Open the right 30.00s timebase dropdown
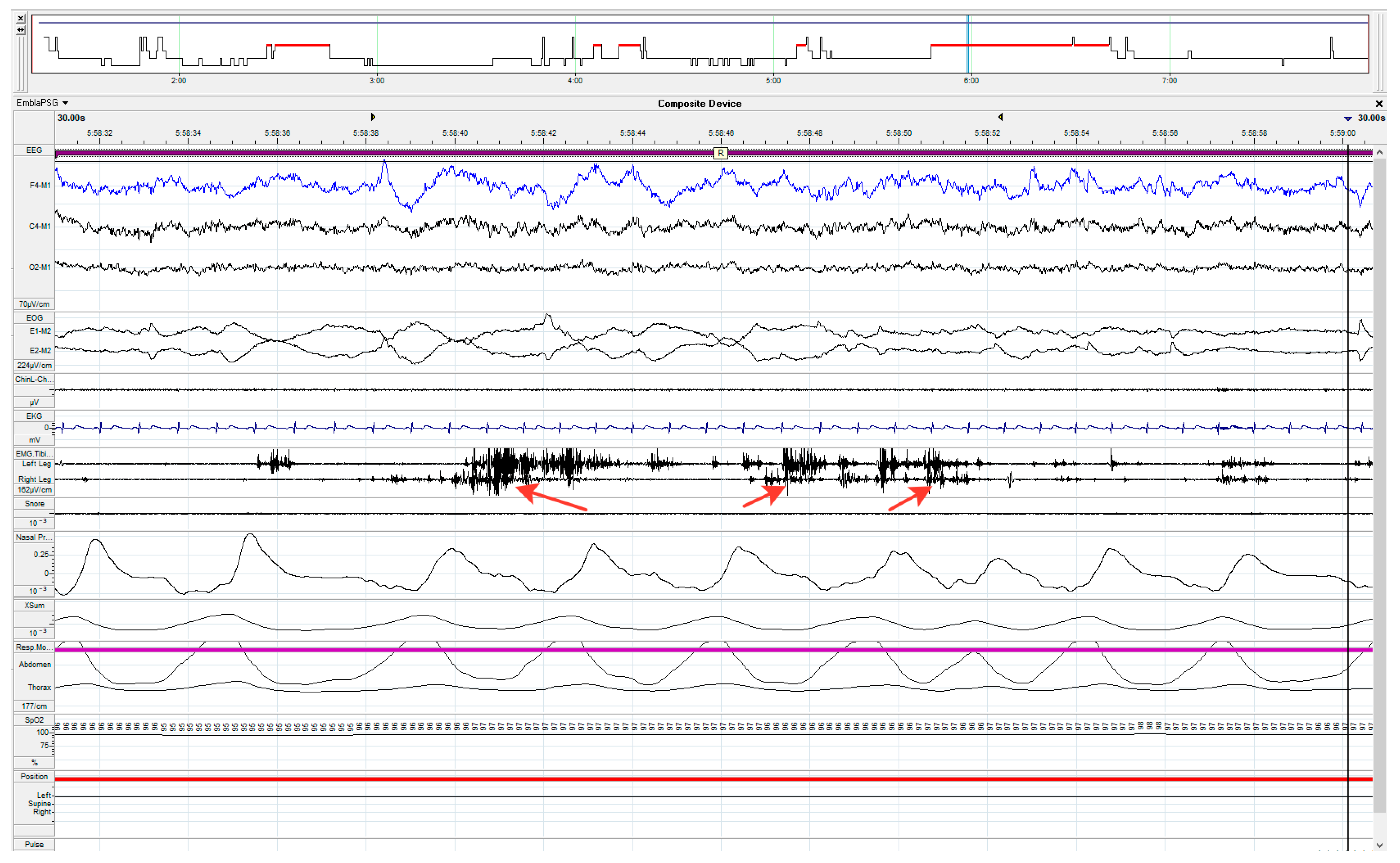The height and width of the screenshot is (863, 1400). coord(1348,118)
